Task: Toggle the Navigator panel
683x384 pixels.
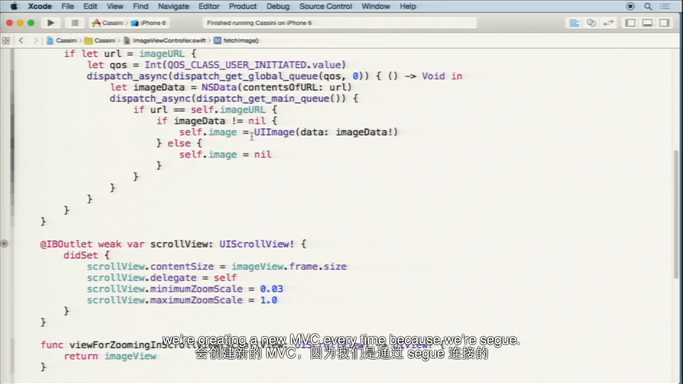Action: pyautogui.click(x=630, y=23)
